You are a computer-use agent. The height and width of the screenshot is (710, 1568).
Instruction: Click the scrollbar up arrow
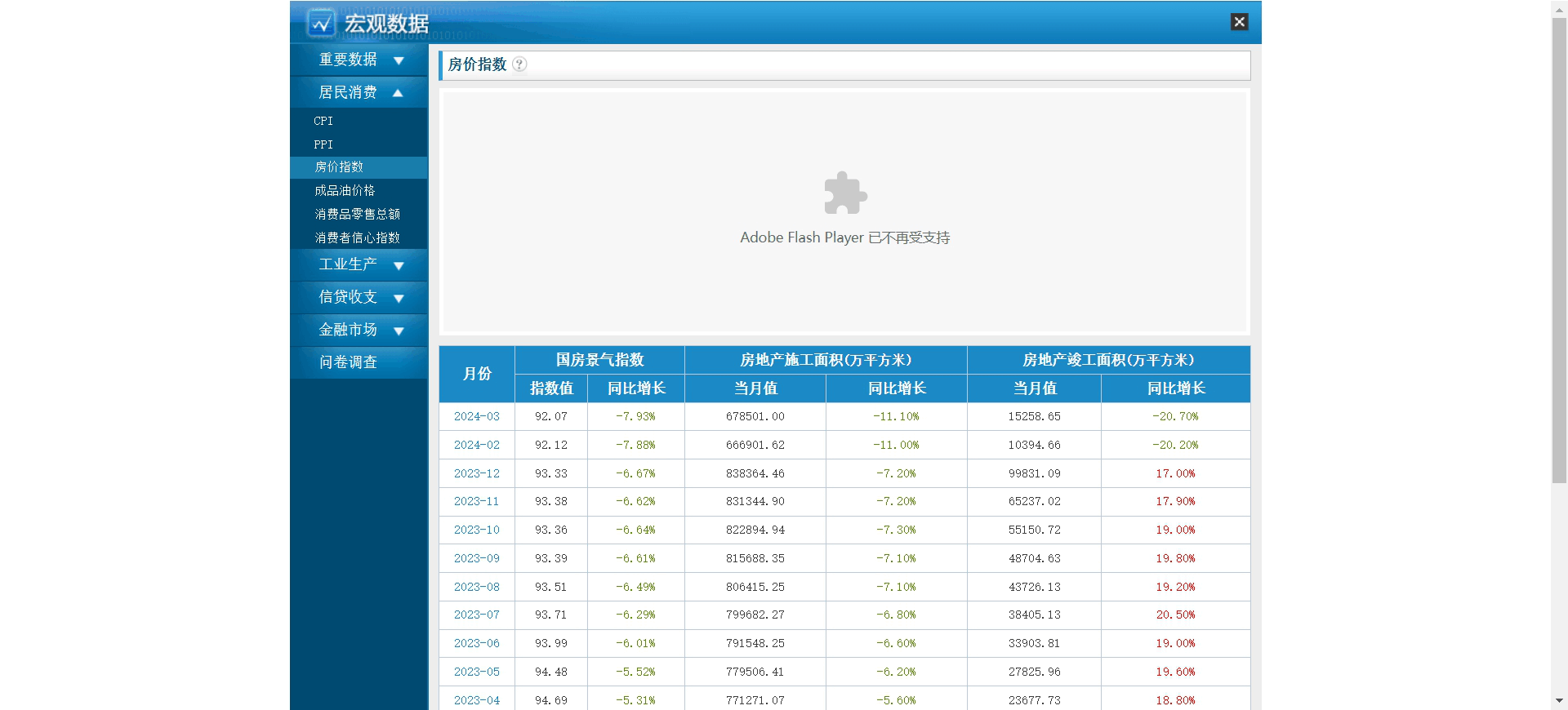[1559, 8]
